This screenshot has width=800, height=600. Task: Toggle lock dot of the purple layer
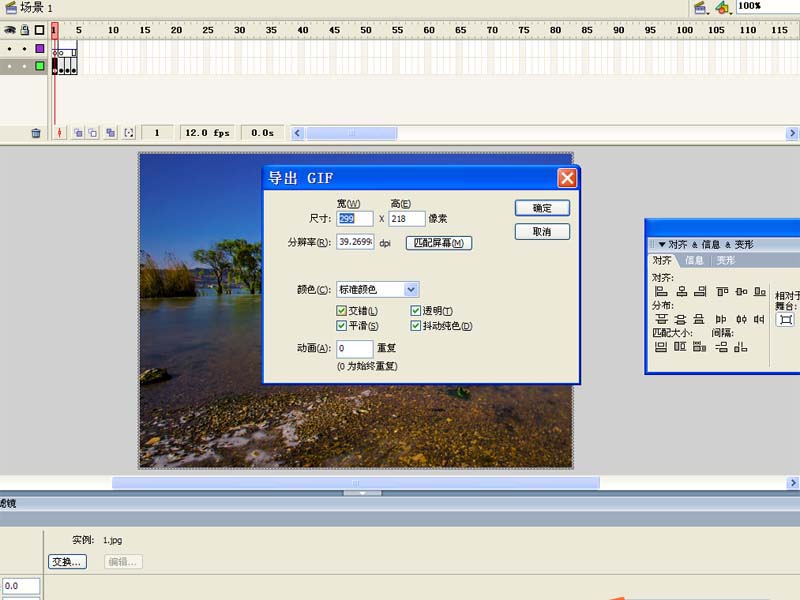coord(24,49)
